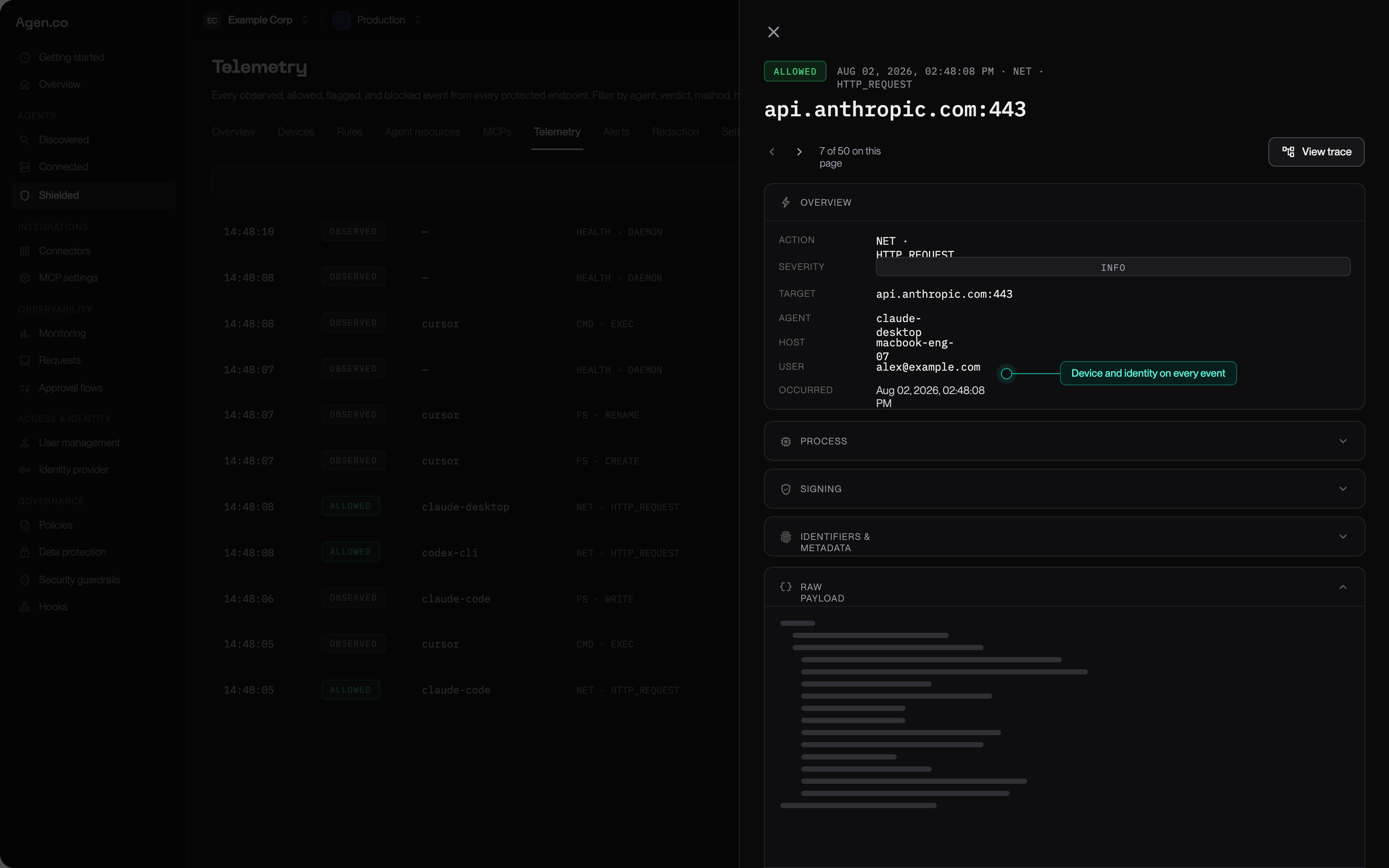Screen dimensions: 1389x868
Task: Click the Policies document icon
Action: click(25, 525)
